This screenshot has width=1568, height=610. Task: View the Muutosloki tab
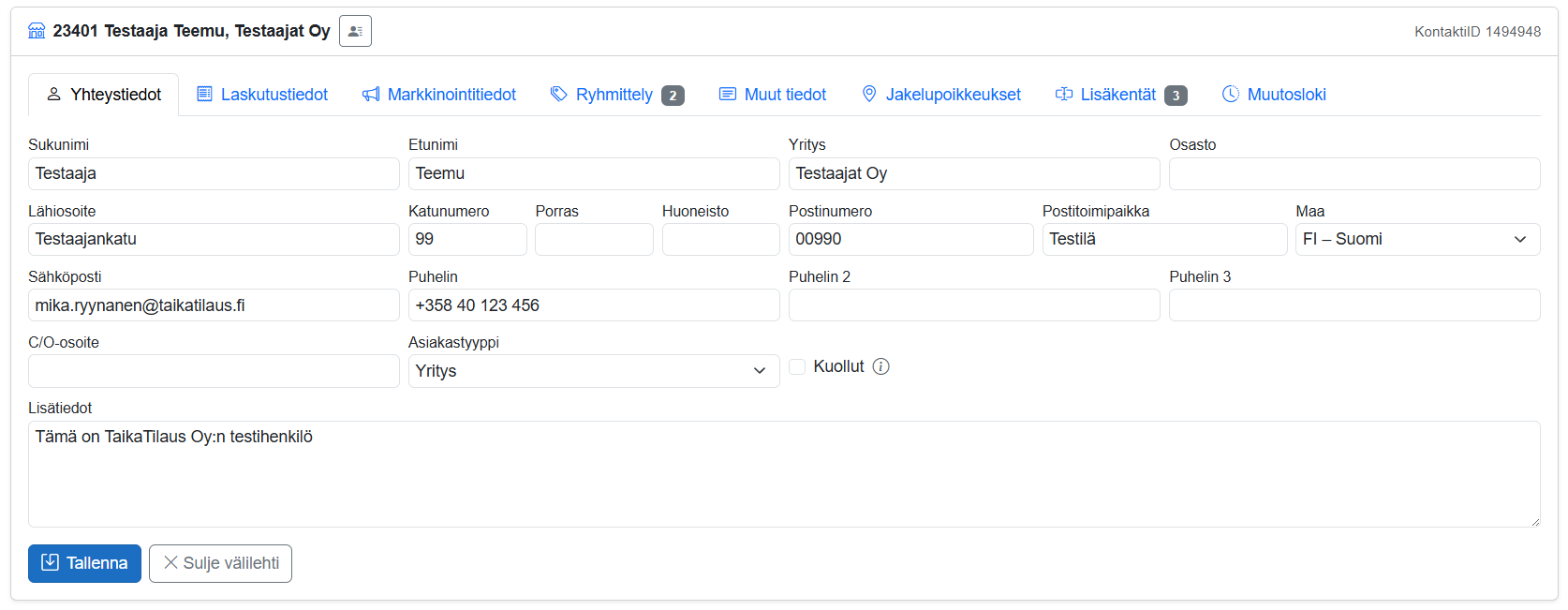click(x=1275, y=95)
